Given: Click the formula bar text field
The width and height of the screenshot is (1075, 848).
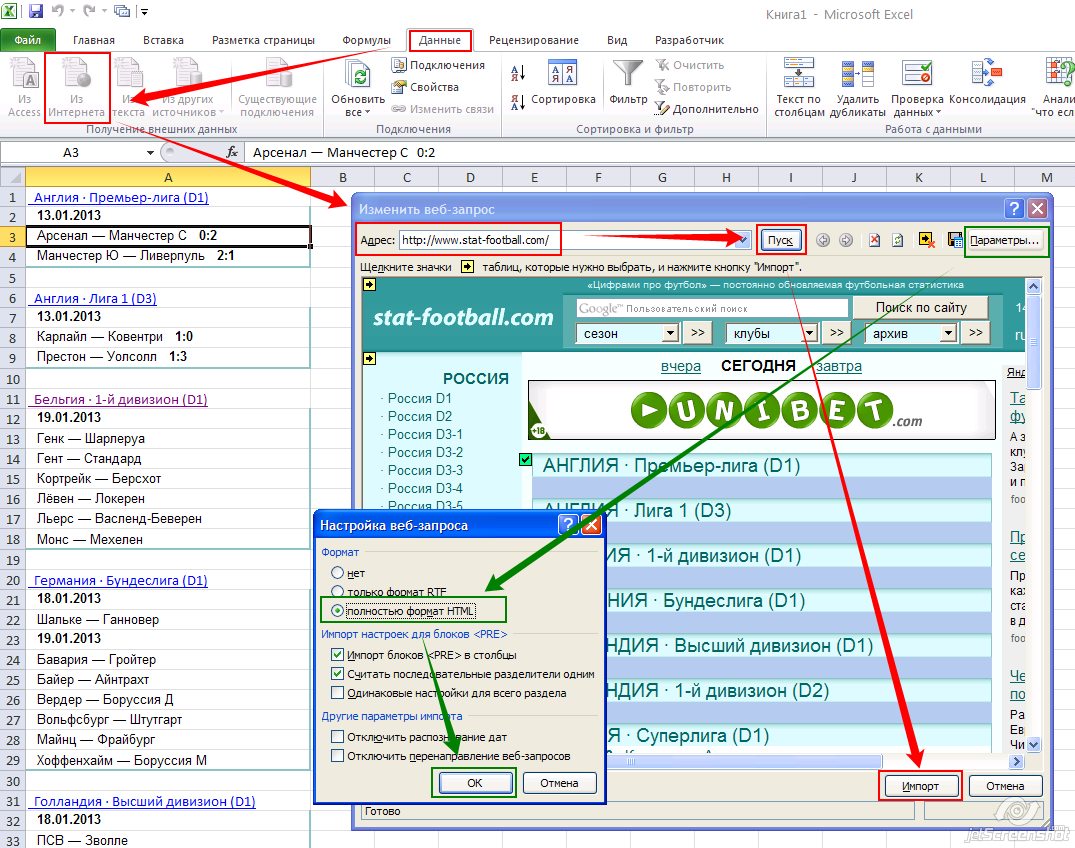Looking at the screenshot, I should pos(658,152).
